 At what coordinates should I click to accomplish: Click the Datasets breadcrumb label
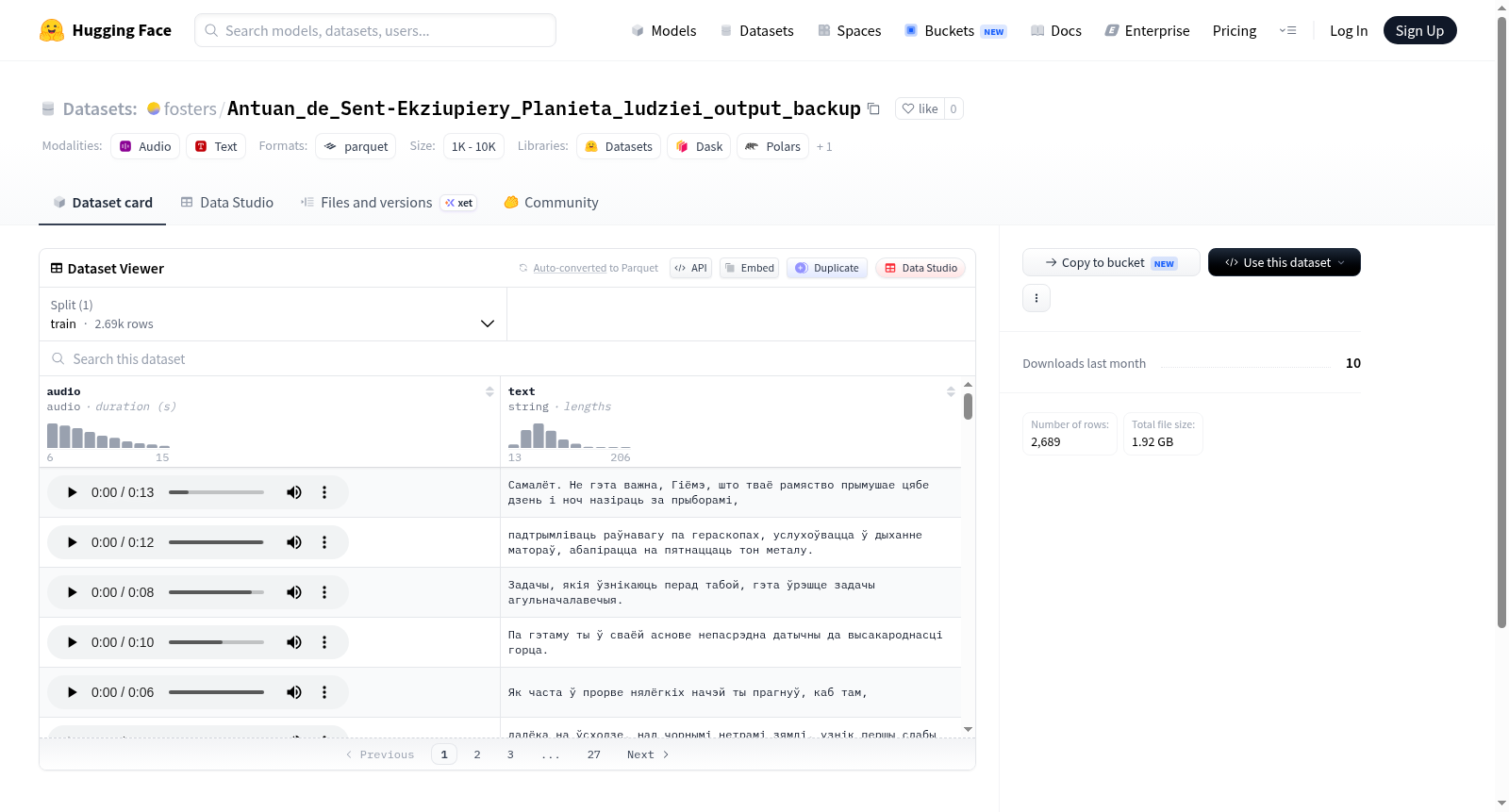pyautogui.click(x=100, y=108)
